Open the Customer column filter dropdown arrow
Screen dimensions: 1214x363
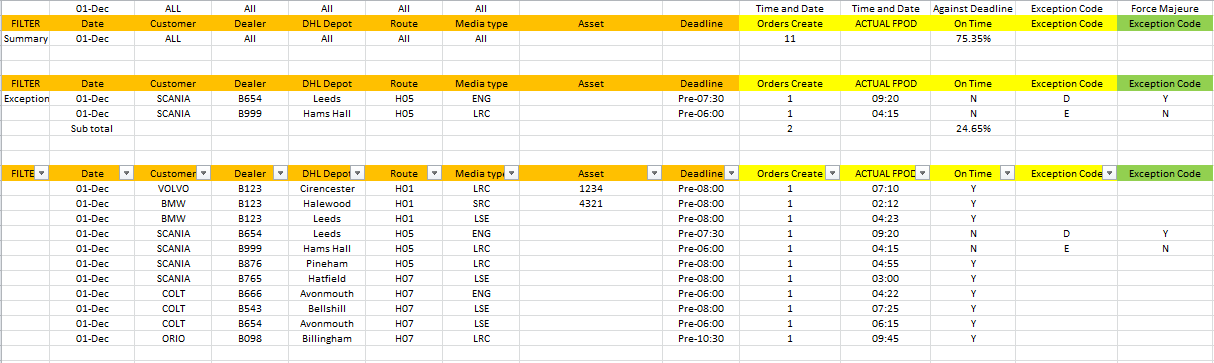204,173
